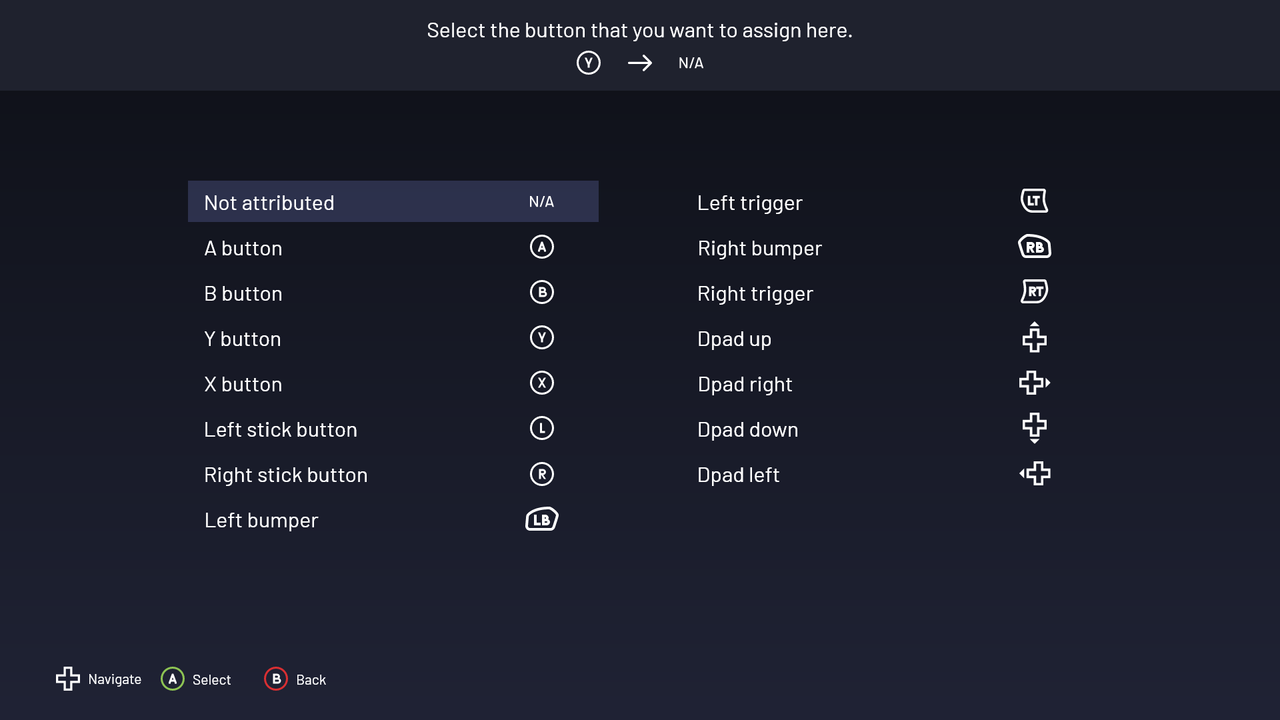The height and width of the screenshot is (720, 1280).
Task: Click the Y icon in the header
Action: point(589,63)
